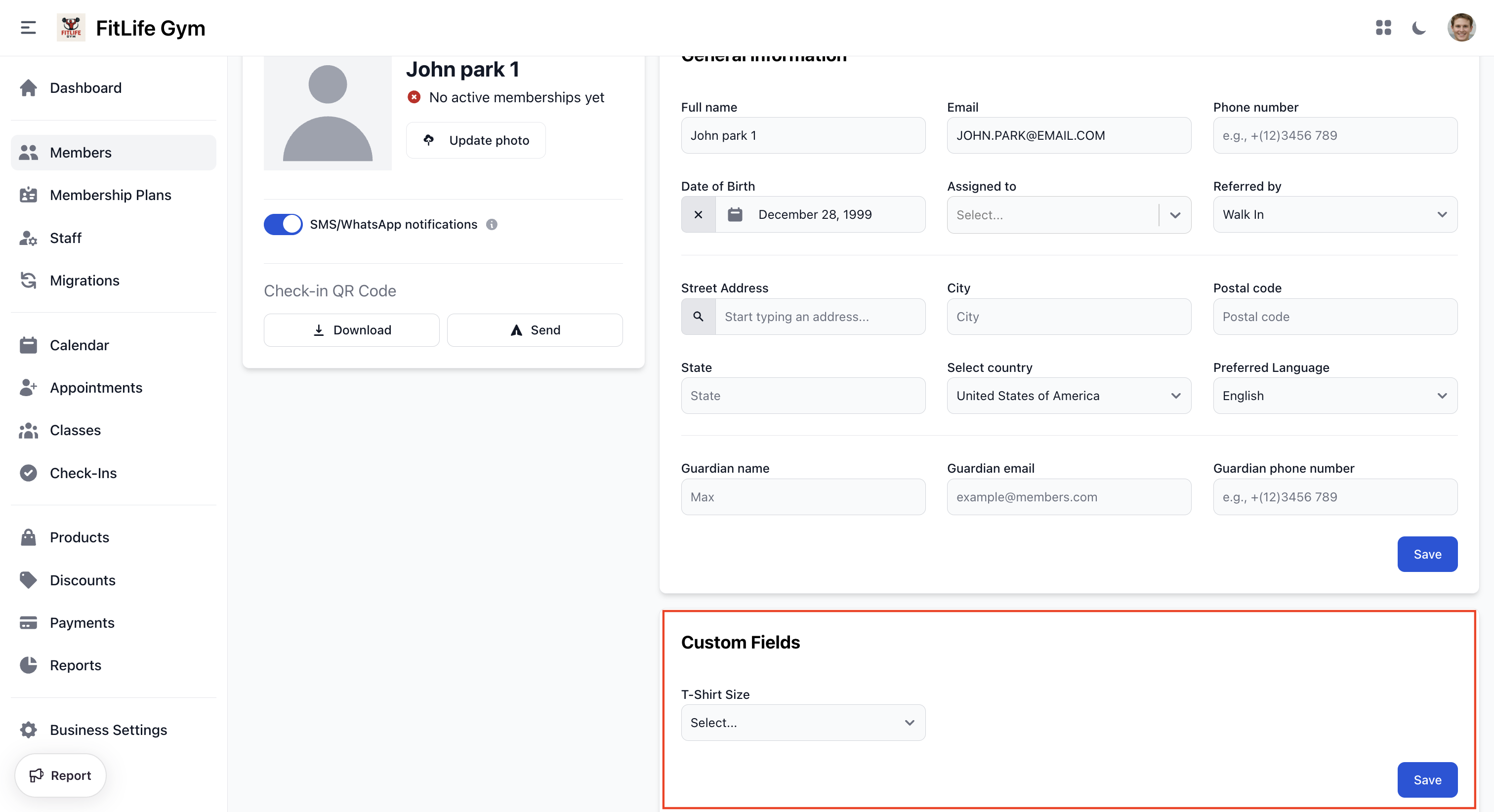Click the info icon beside SMS/WhatsApp notifications
The image size is (1494, 812).
491,224
